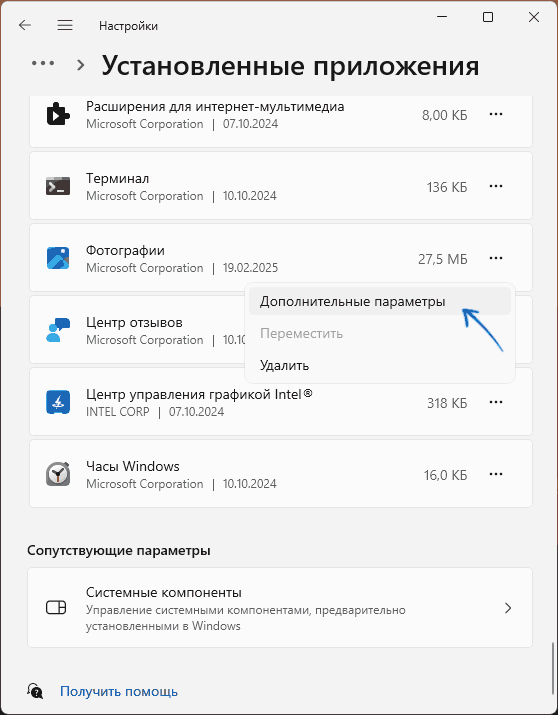
Task: Expand the breadcrumb ellipsis
Action: coord(43,63)
